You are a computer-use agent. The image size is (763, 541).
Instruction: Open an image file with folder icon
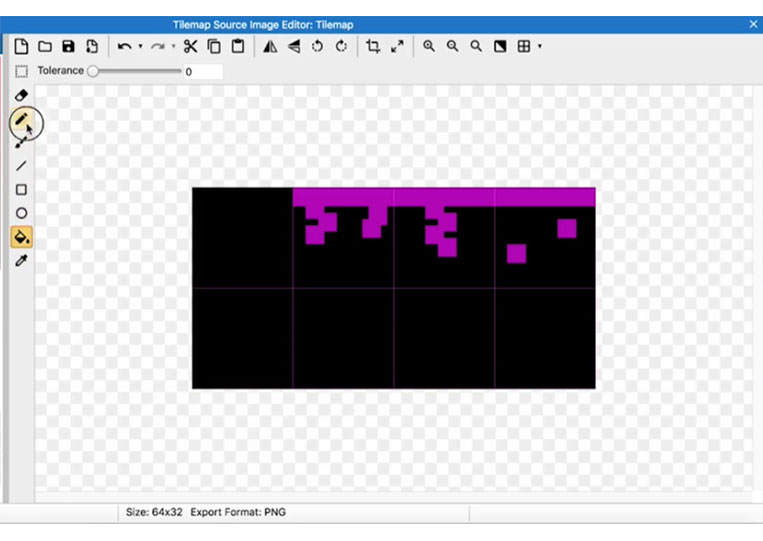tap(45, 47)
